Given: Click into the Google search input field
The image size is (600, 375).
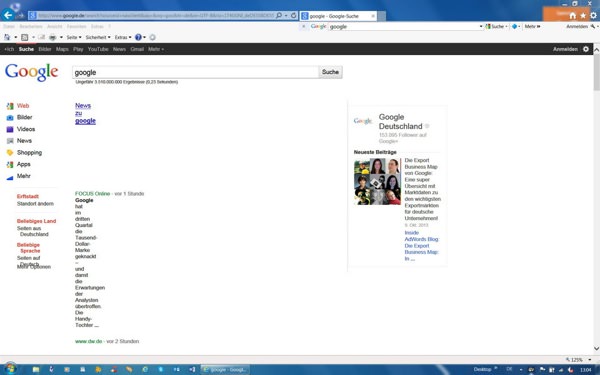Looking at the screenshot, I should pos(195,72).
